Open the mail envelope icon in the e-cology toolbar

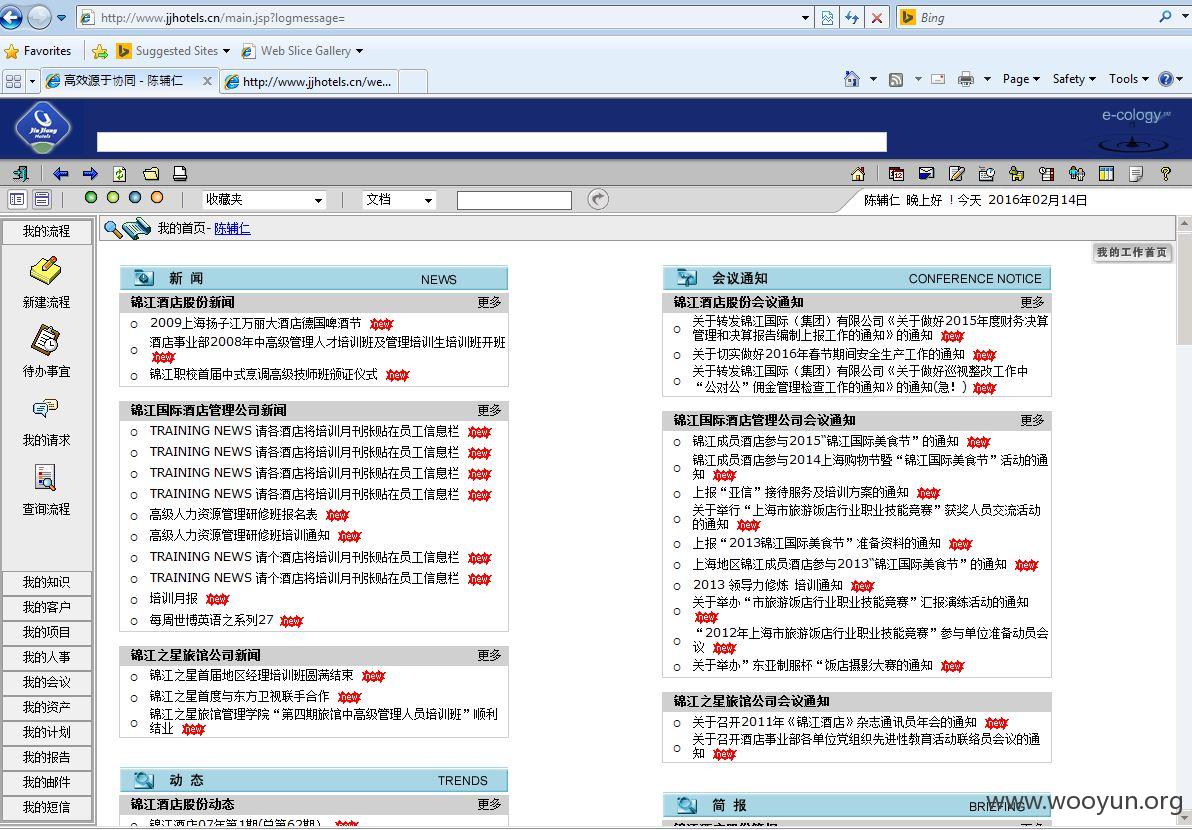click(x=926, y=174)
